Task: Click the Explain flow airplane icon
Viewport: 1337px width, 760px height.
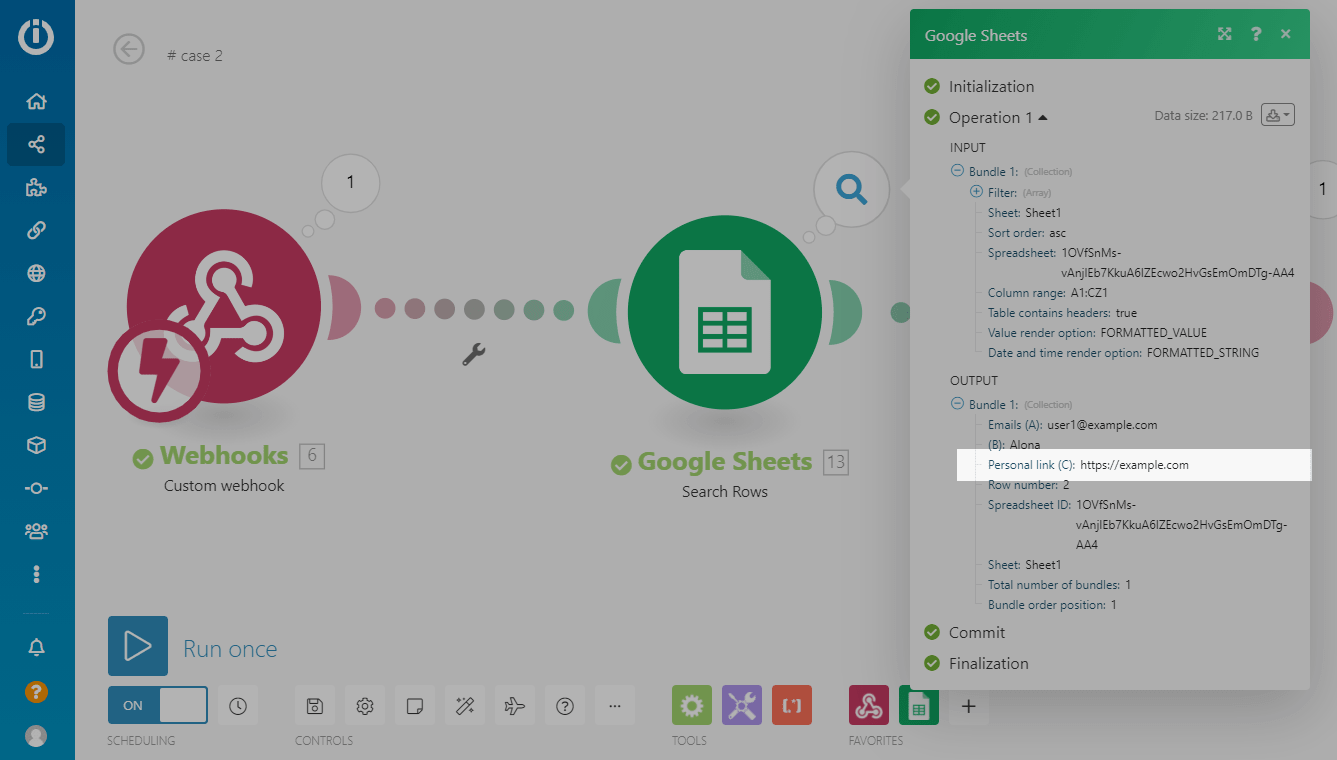Action: coord(515,706)
